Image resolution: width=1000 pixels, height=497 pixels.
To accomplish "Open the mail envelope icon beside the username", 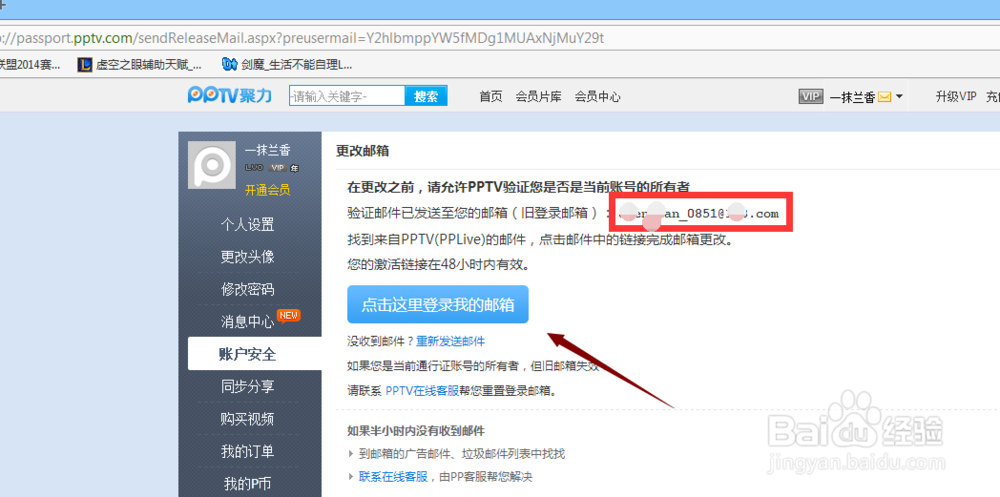I will click(884, 97).
